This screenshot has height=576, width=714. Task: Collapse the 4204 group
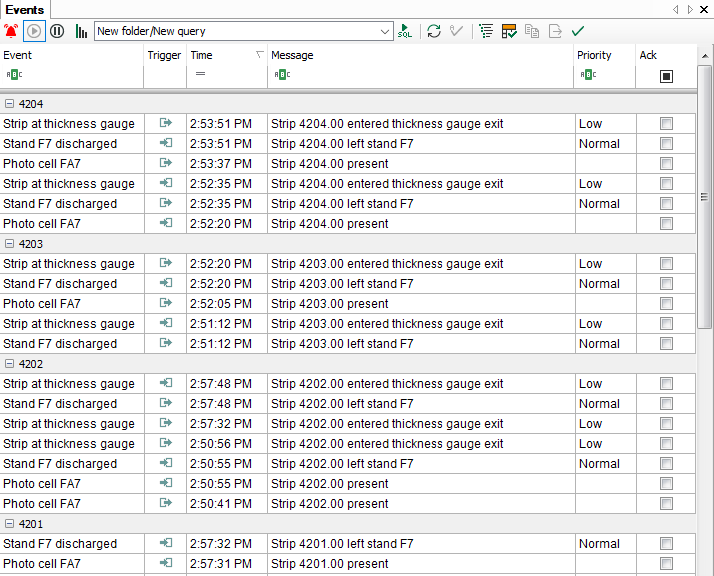[9, 104]
